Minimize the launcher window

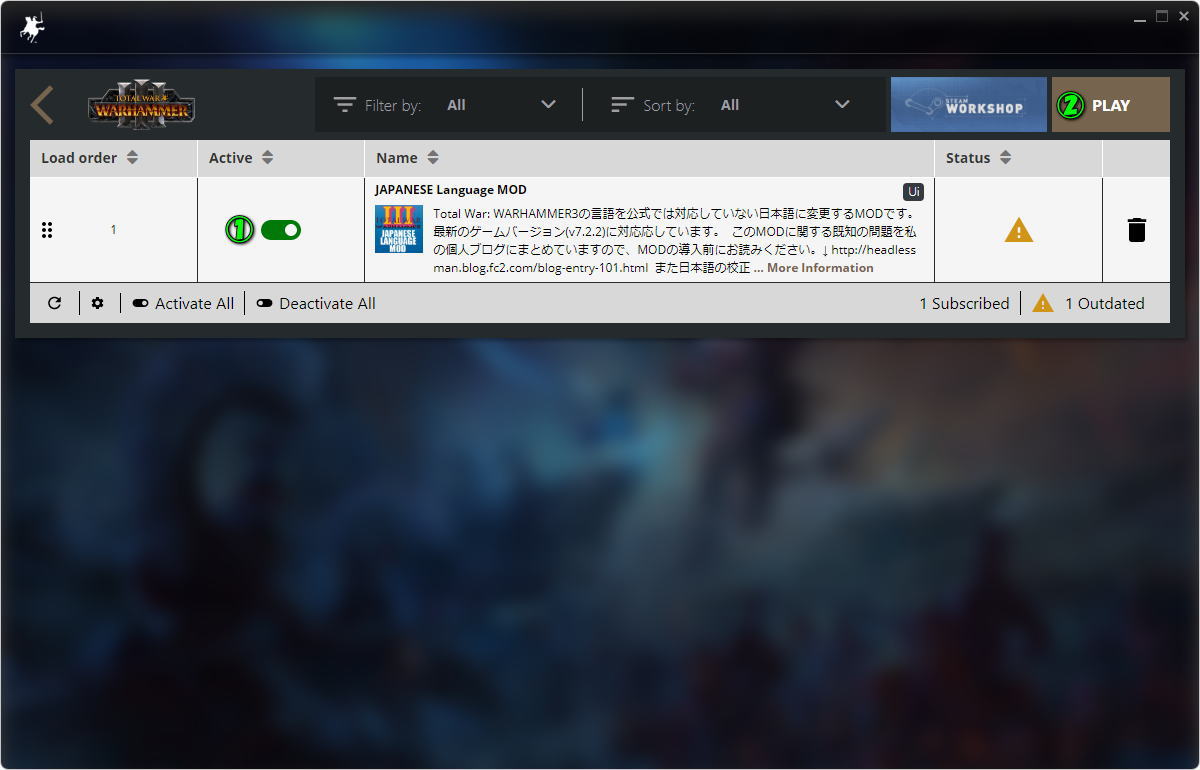click(1141, 17)
